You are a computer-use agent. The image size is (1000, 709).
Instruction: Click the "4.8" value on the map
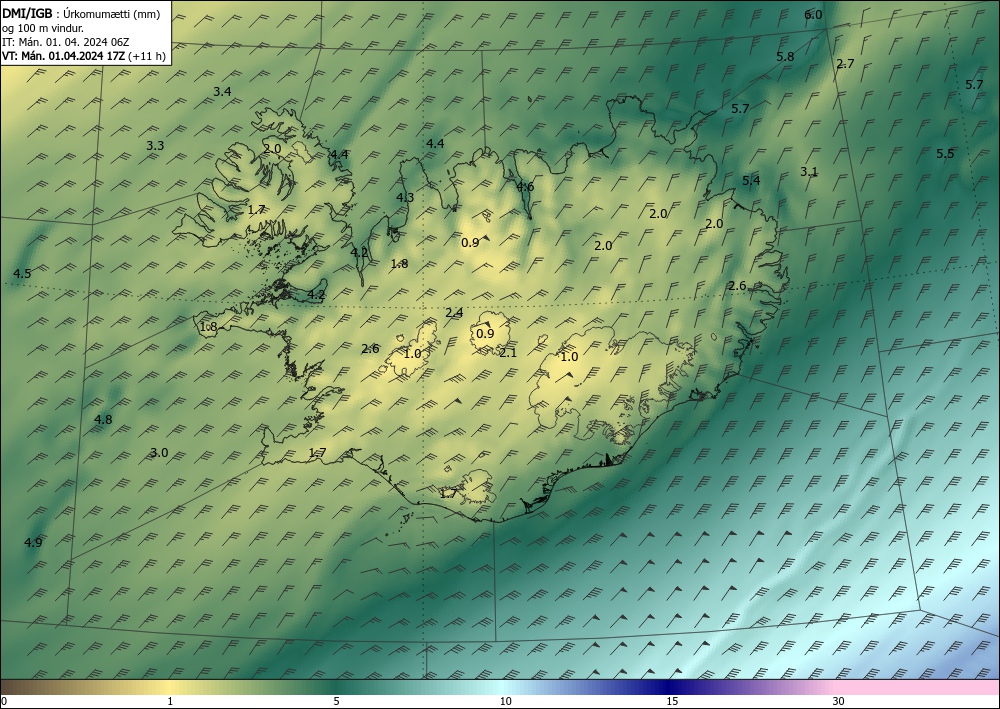pos(103,420)
